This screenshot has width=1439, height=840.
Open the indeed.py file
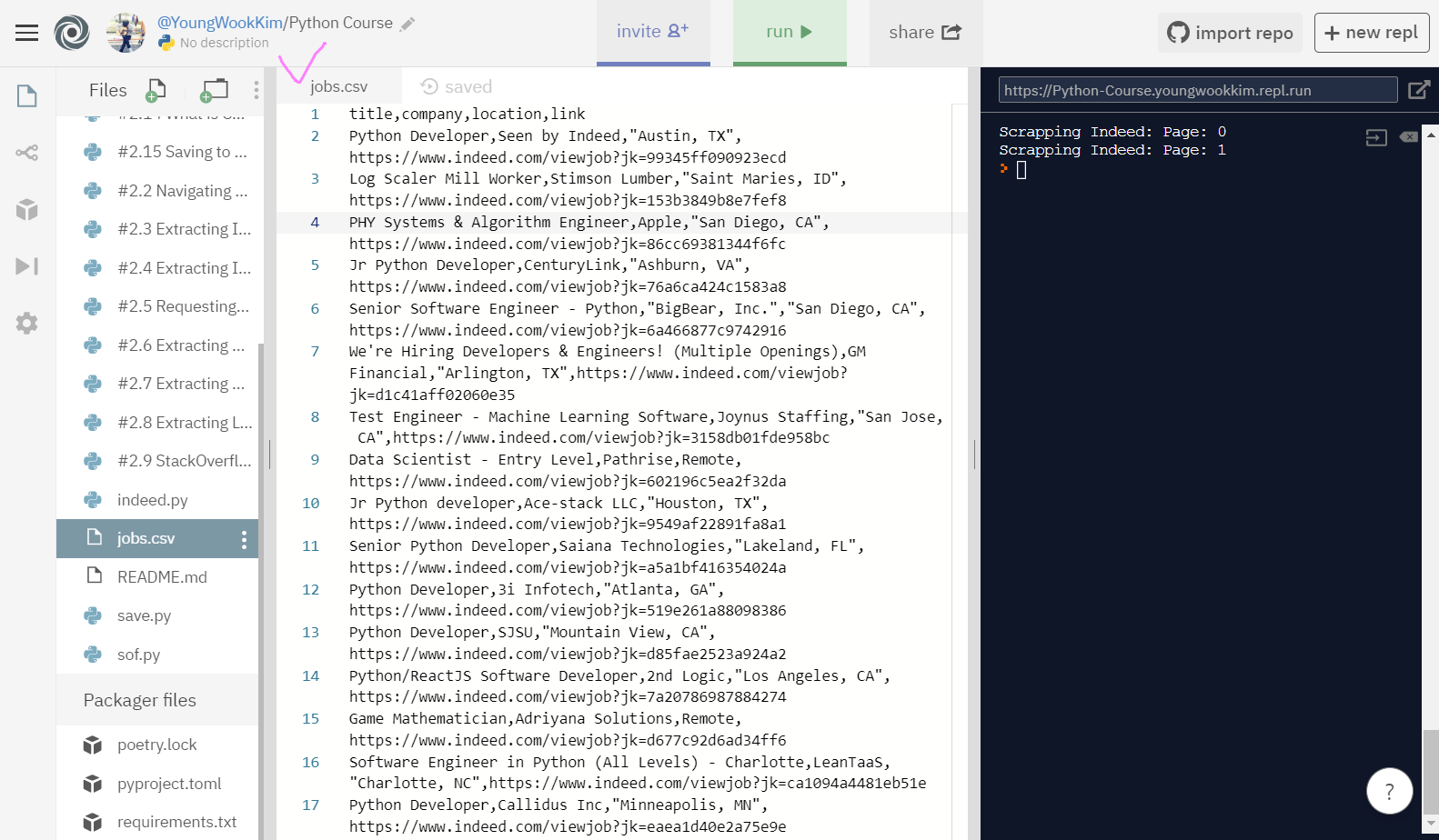pyautogui.click(x=157, y=500)
